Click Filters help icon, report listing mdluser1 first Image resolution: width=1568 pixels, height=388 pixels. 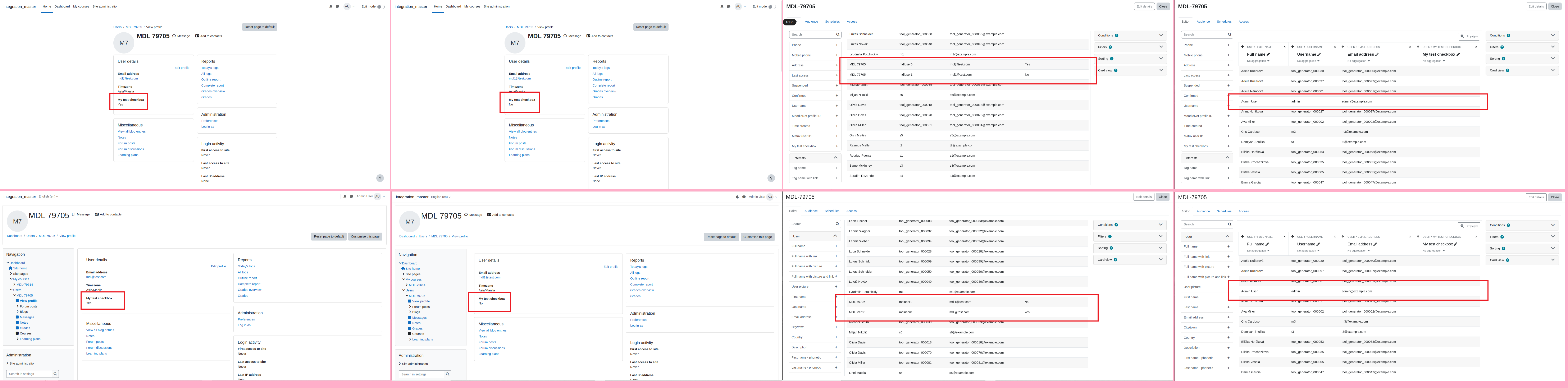[x=1110, y=237]
